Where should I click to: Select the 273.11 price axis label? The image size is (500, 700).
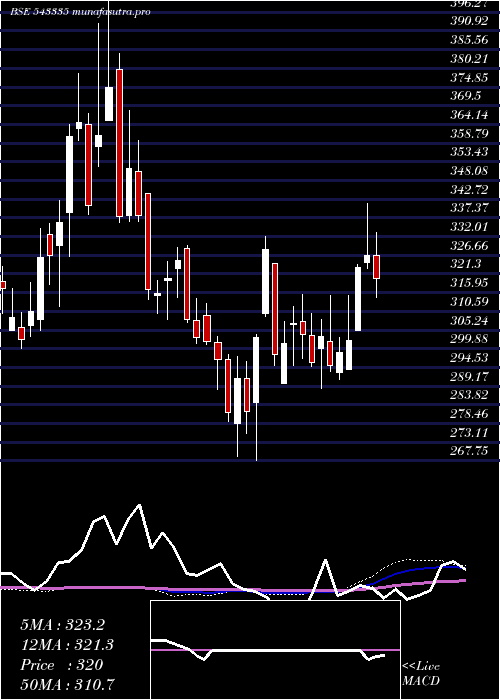click(469, 433)
